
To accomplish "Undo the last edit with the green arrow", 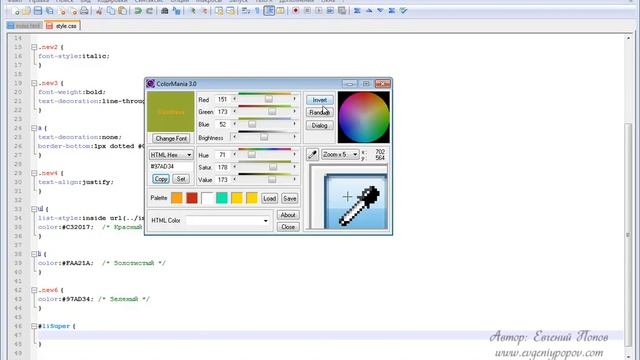I will coord(138,11).
